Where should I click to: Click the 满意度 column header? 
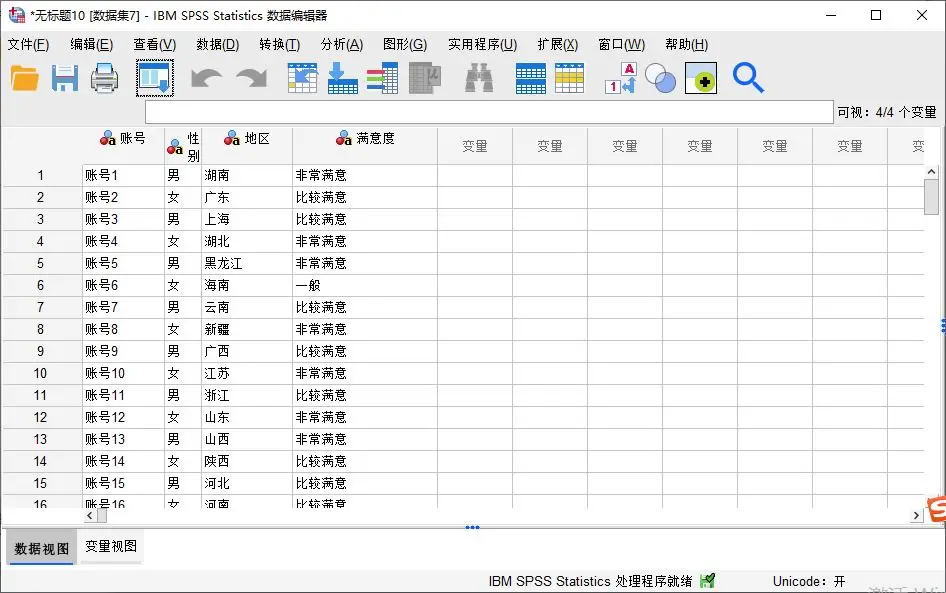pos(365,139)
